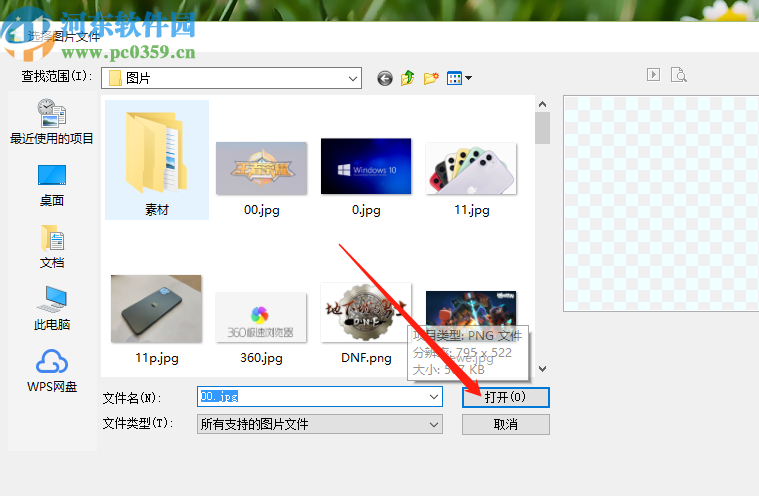Open Recent Items (最近使用的项目) location
759x496 pixels.
[52, 121]
